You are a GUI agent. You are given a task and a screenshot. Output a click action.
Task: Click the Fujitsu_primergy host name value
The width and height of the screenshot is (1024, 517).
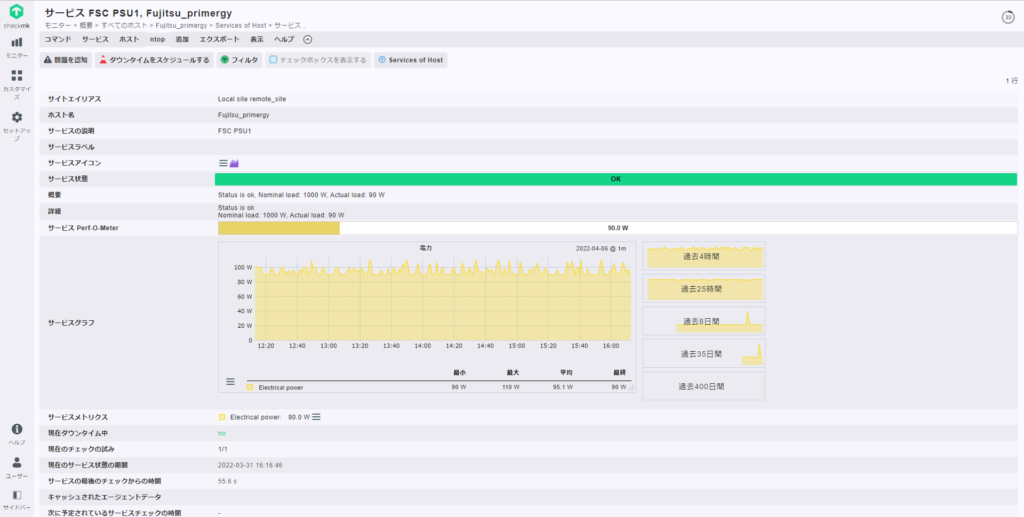pyautogui.click(x=244, y=115)
